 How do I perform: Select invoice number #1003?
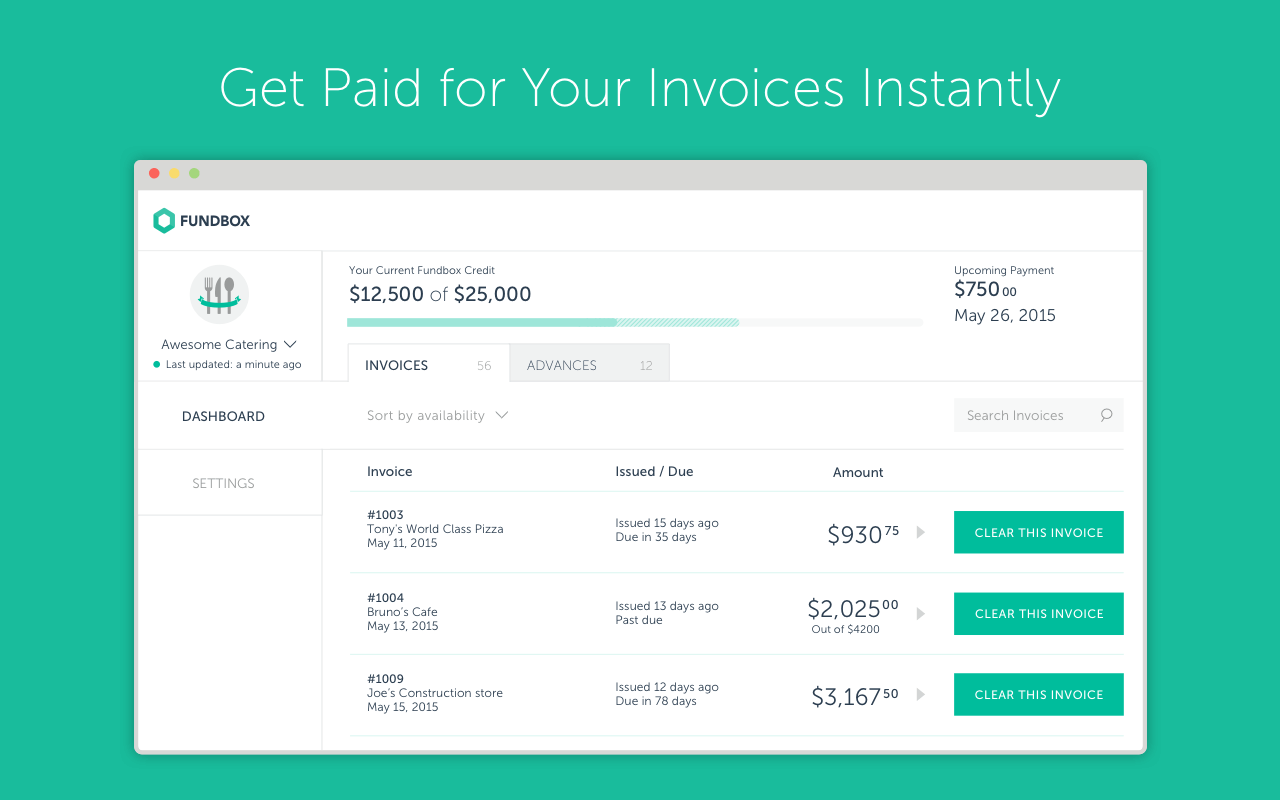click(386, 515)
